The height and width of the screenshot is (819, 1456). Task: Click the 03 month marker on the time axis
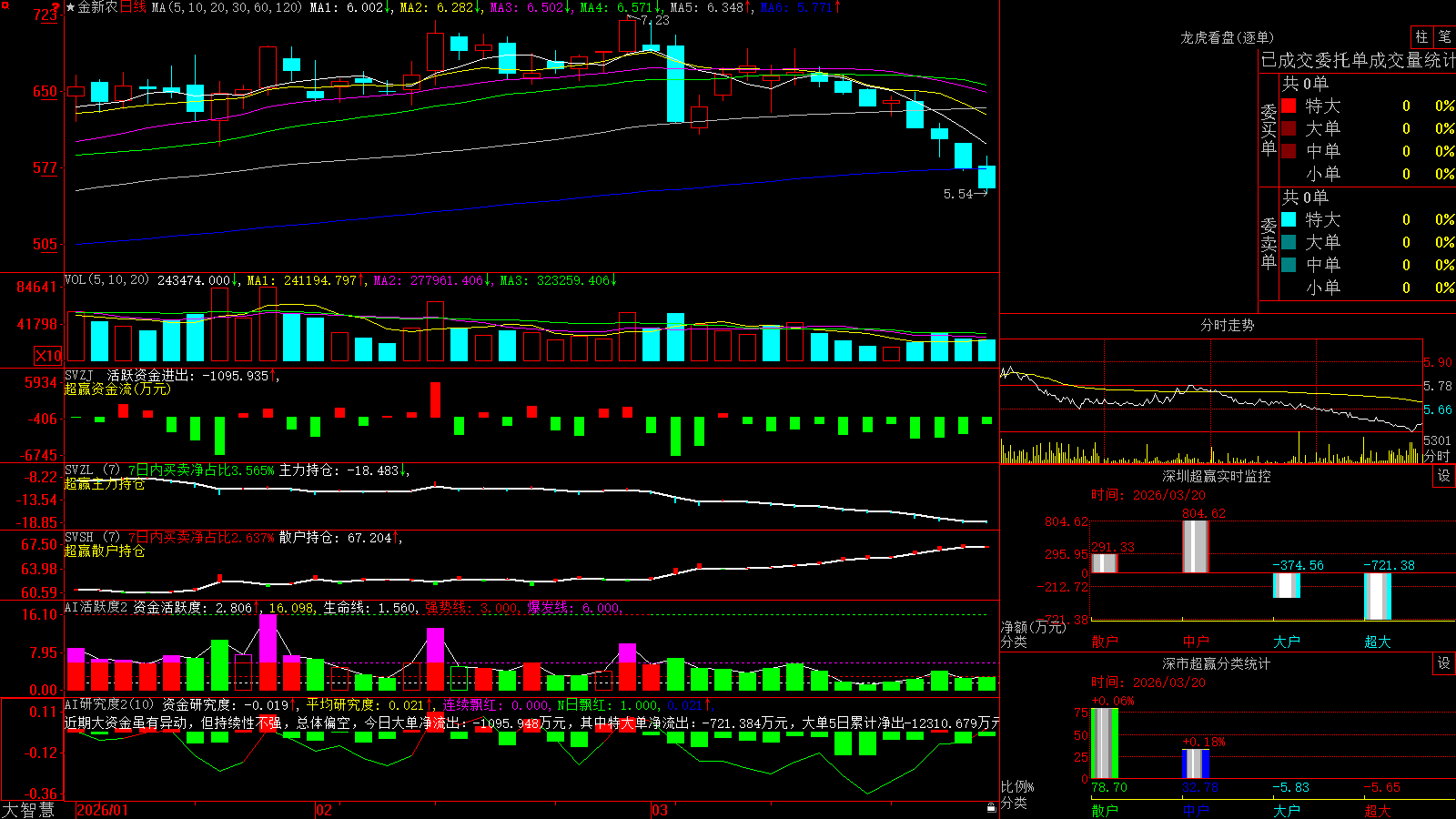coord(660,810)
